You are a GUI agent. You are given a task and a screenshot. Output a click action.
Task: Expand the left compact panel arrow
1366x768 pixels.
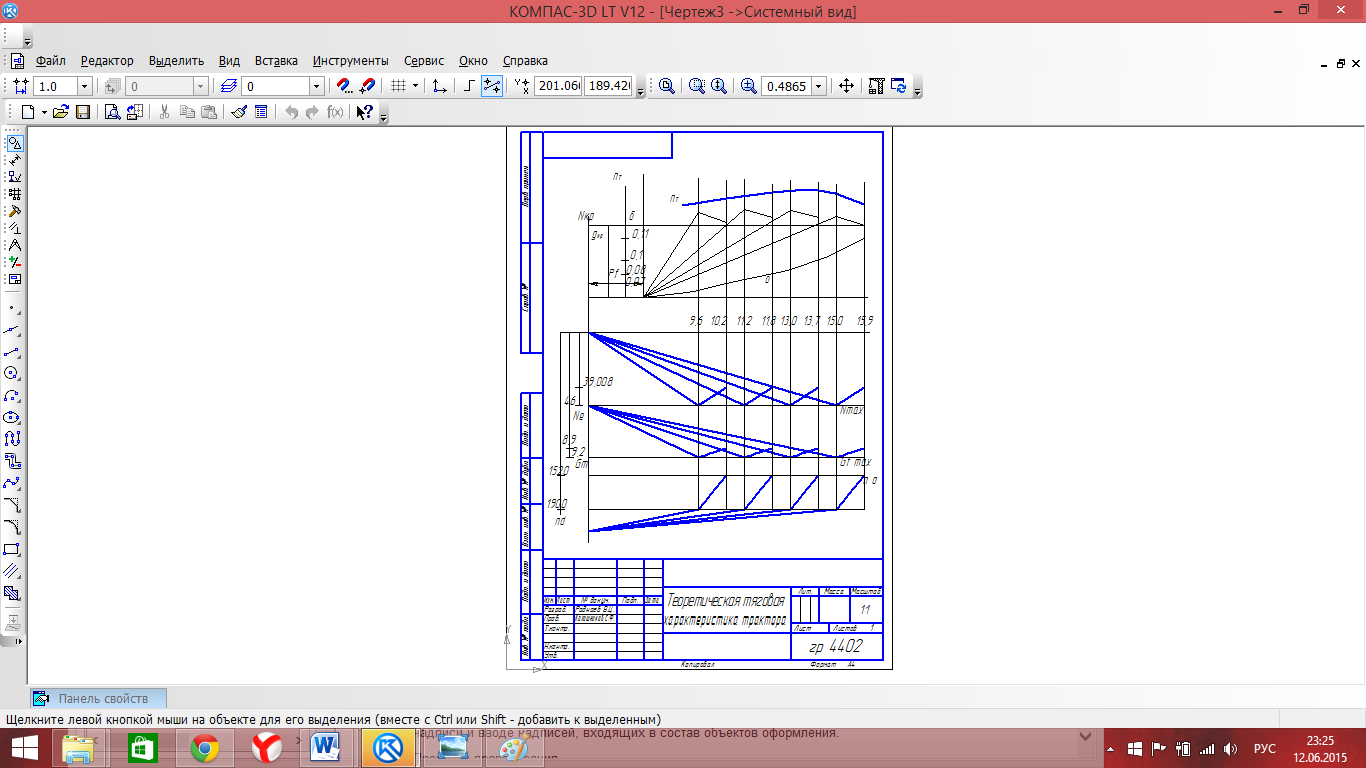coord(16,641)
